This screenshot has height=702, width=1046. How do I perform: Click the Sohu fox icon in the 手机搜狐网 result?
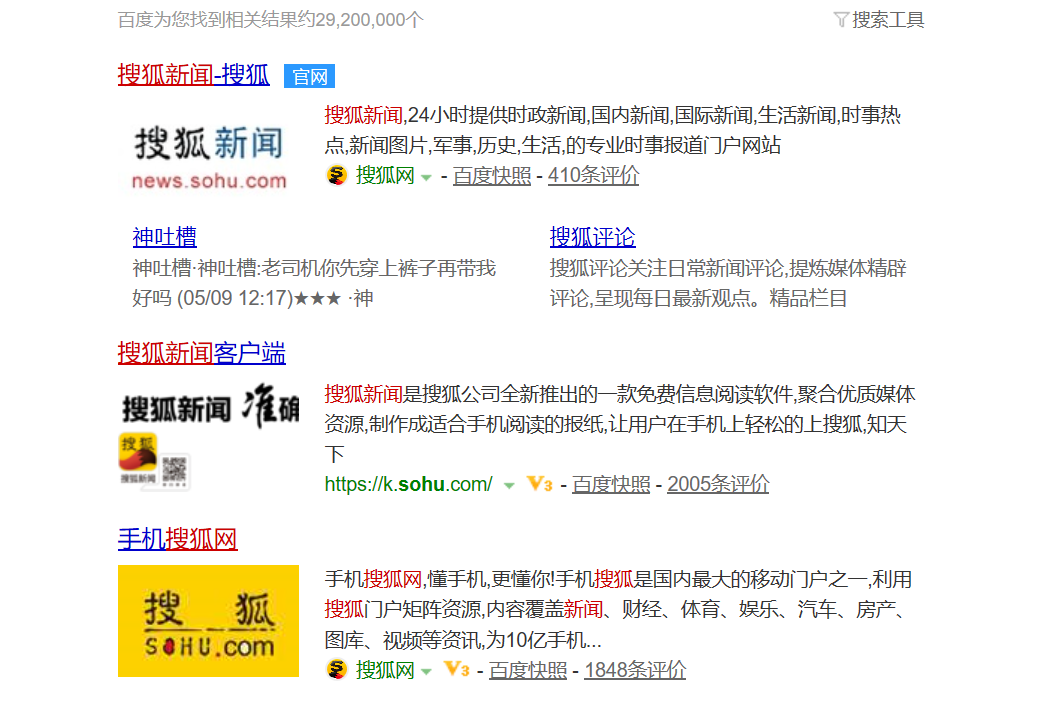337,669
